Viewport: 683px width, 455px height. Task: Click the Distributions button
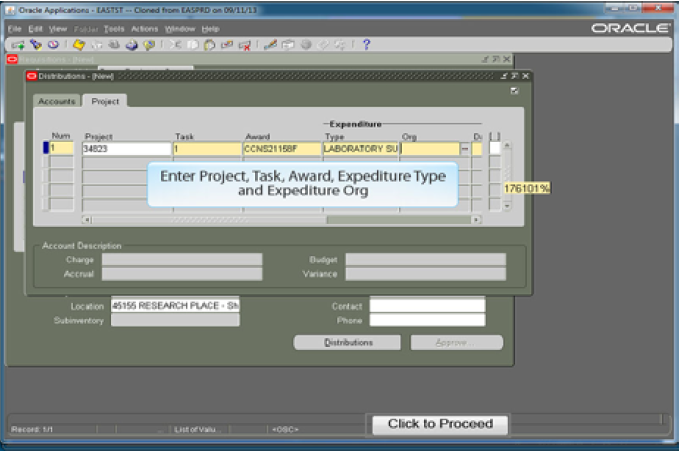tap(347, 342)
